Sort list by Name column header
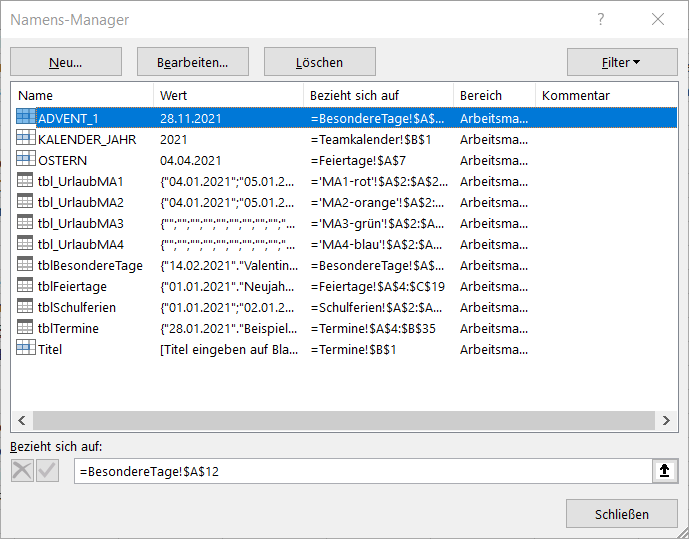 [x=82, y=95]
